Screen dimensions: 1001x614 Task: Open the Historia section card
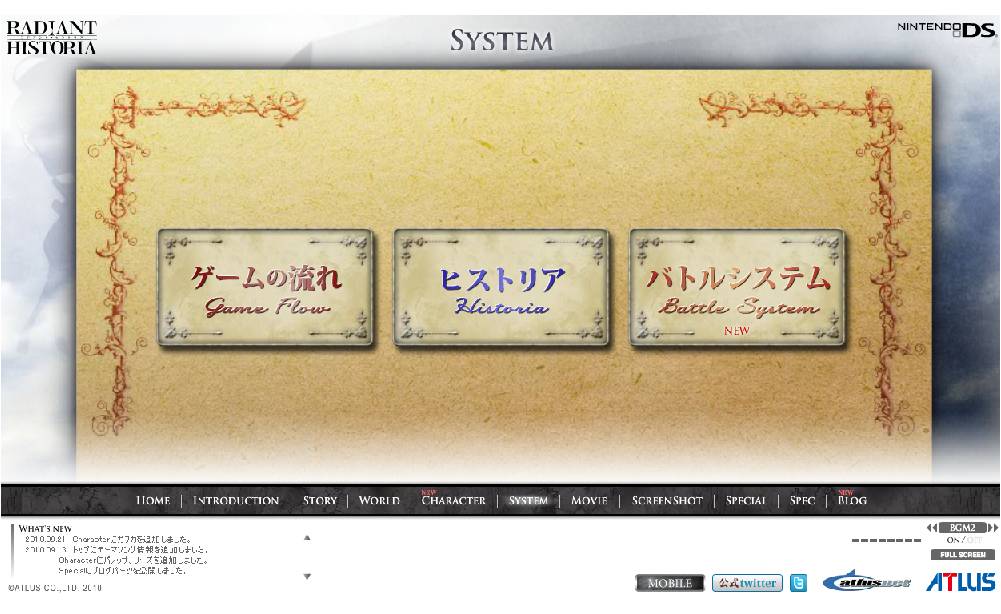tap(501, 288)
